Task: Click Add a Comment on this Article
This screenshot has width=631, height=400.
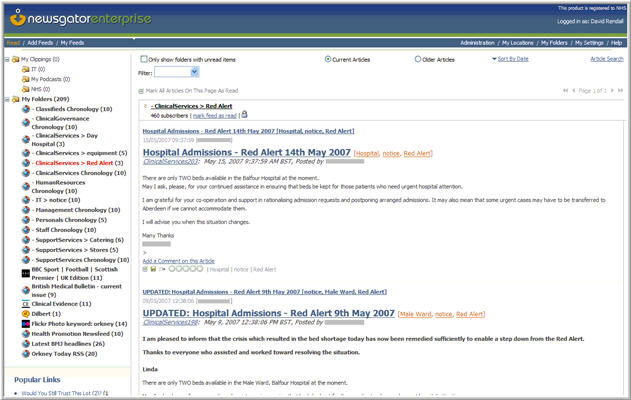Action: (178, 260)
